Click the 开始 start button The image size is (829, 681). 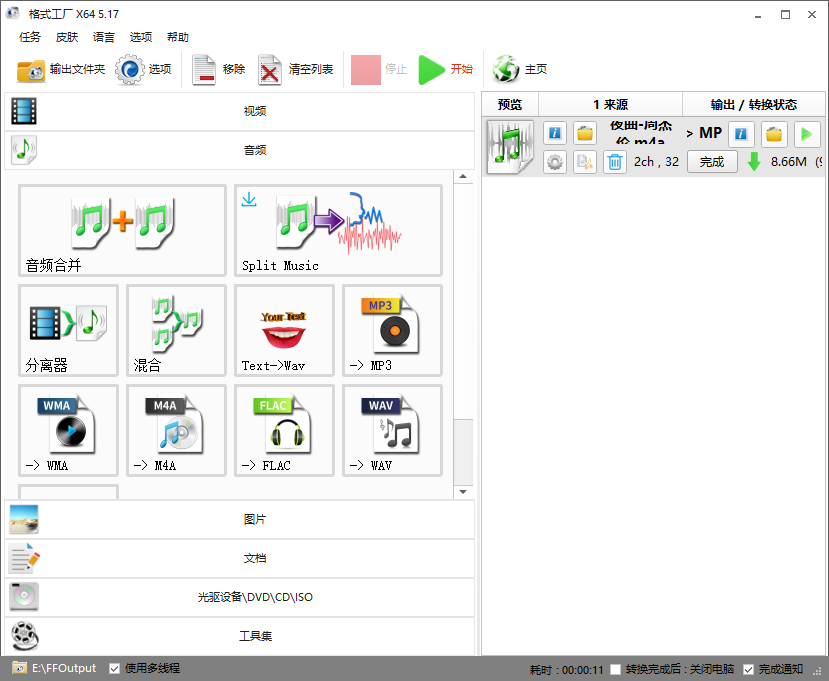click(446, 69)
